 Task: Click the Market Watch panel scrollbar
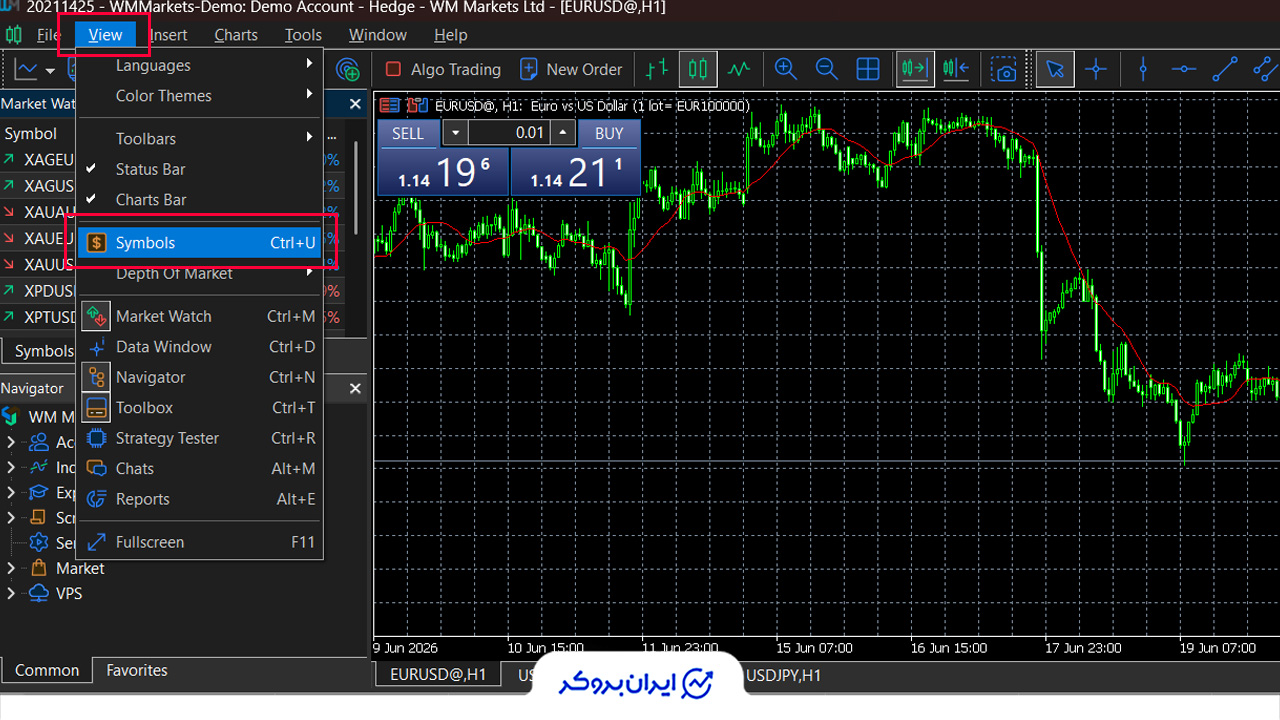(x=356, y=185)
